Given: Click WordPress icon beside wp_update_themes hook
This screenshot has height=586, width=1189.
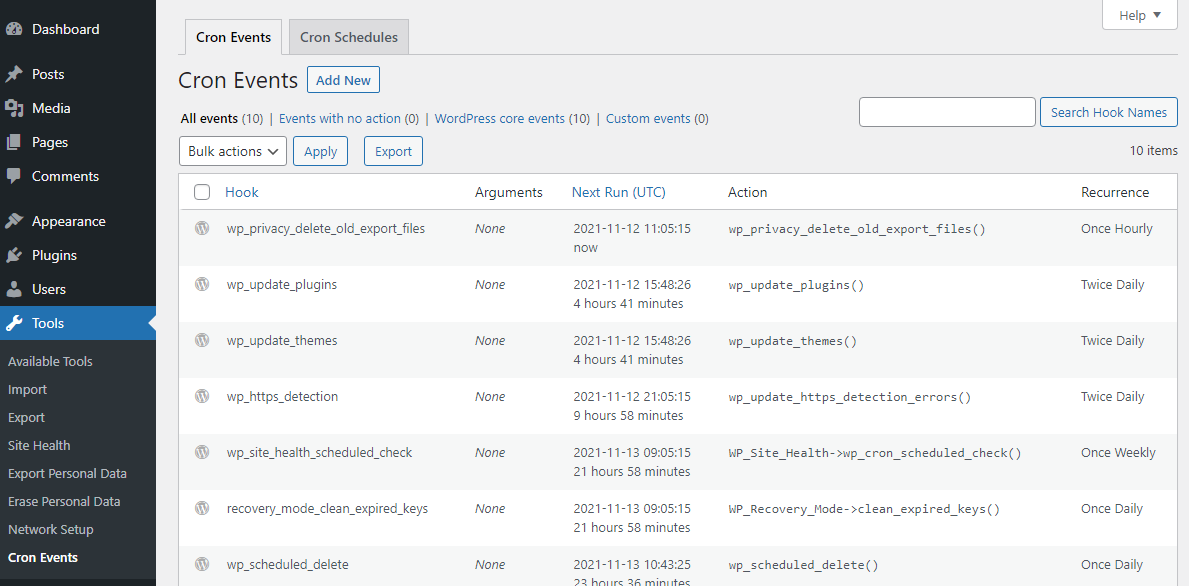Looking at the screenshot, I should tap(202, 340).
